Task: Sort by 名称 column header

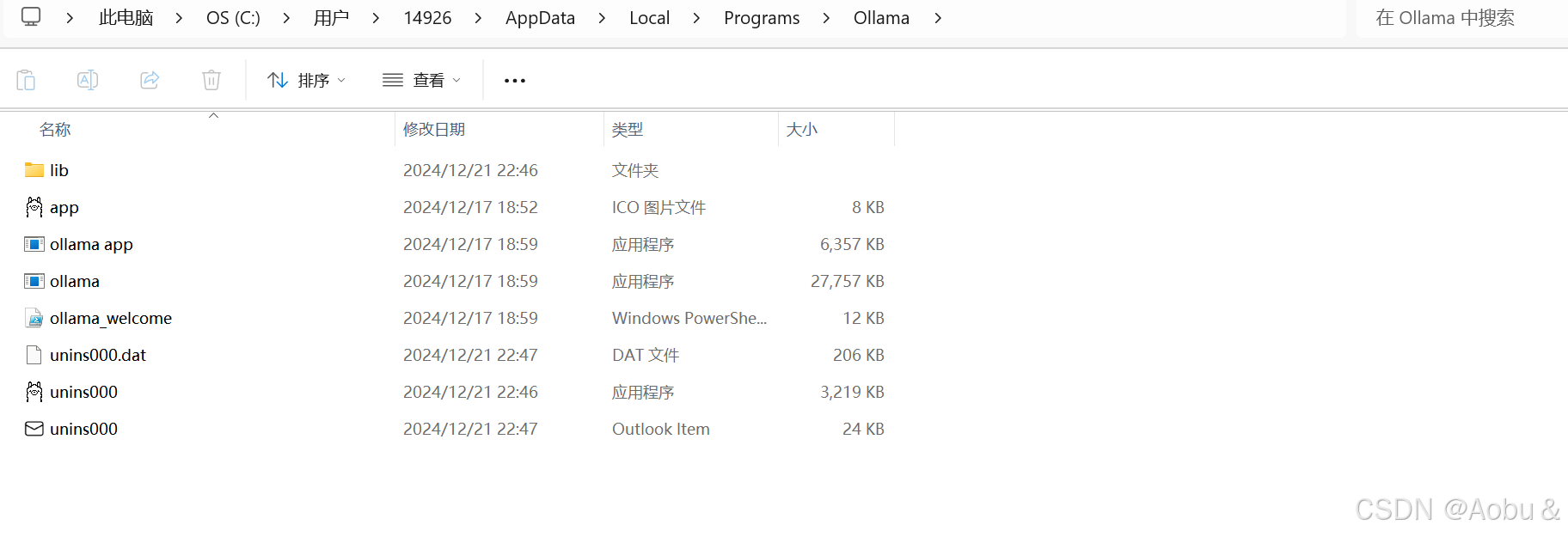Action: click(55, 130)
